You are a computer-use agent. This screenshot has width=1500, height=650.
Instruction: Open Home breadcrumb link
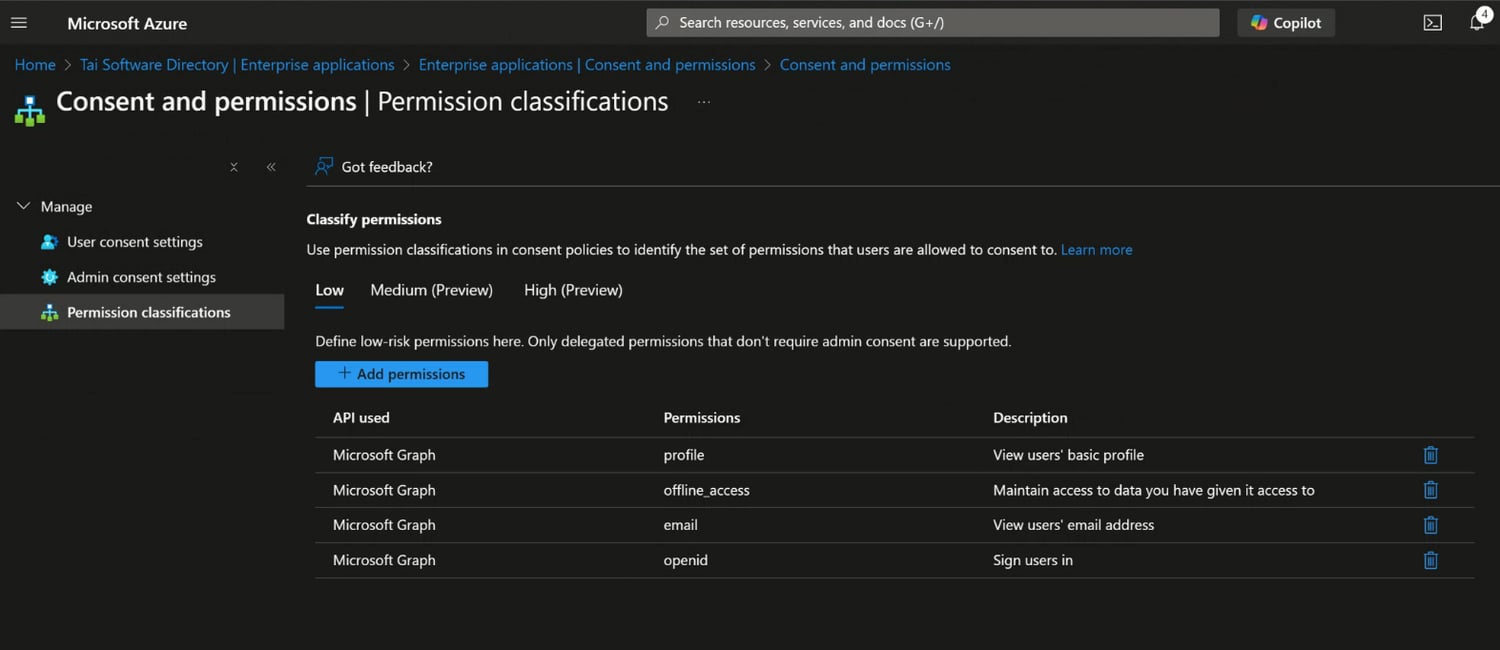point(35,65)
